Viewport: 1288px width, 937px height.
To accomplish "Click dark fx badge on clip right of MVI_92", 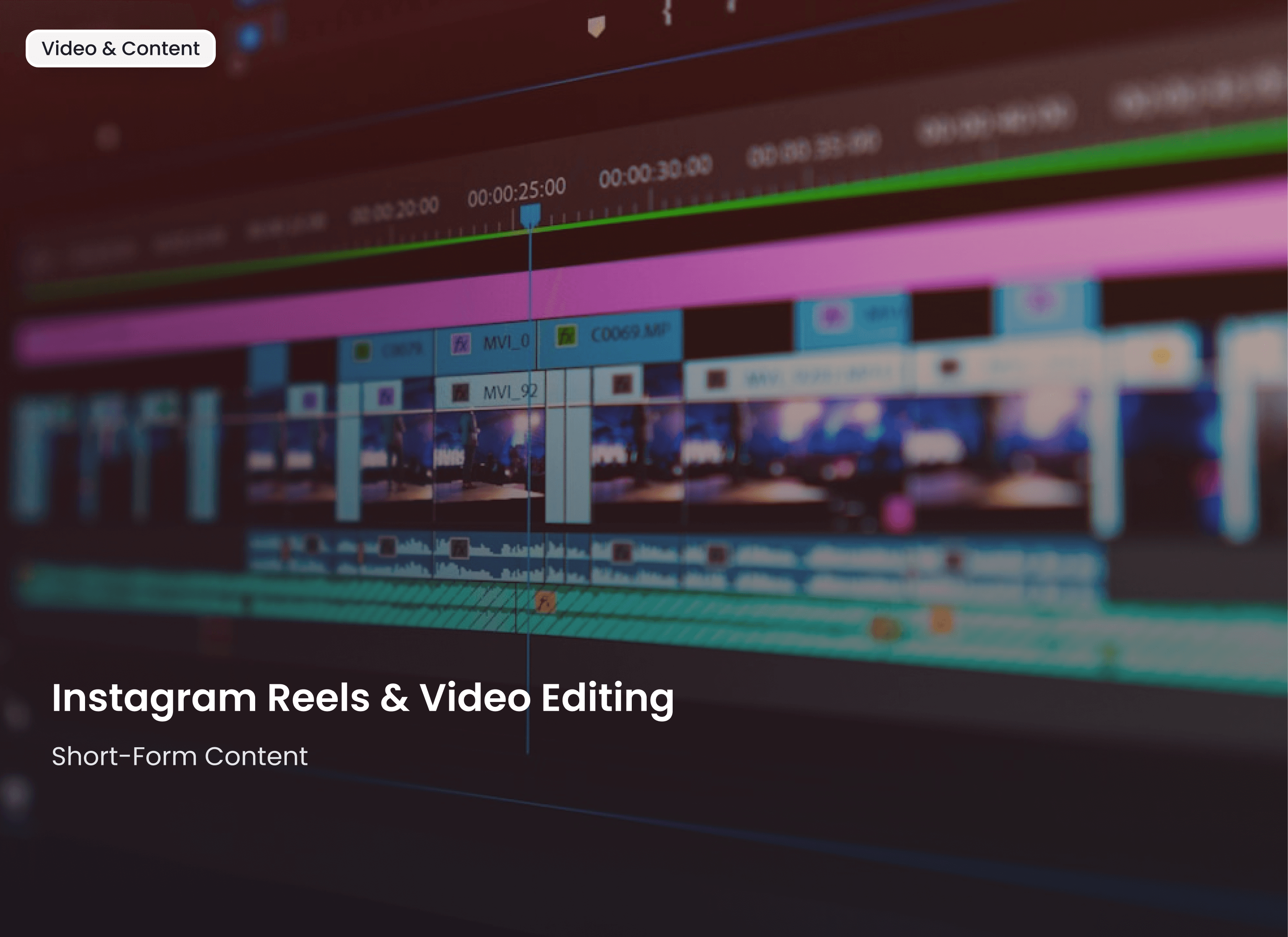I will (622, 384).
